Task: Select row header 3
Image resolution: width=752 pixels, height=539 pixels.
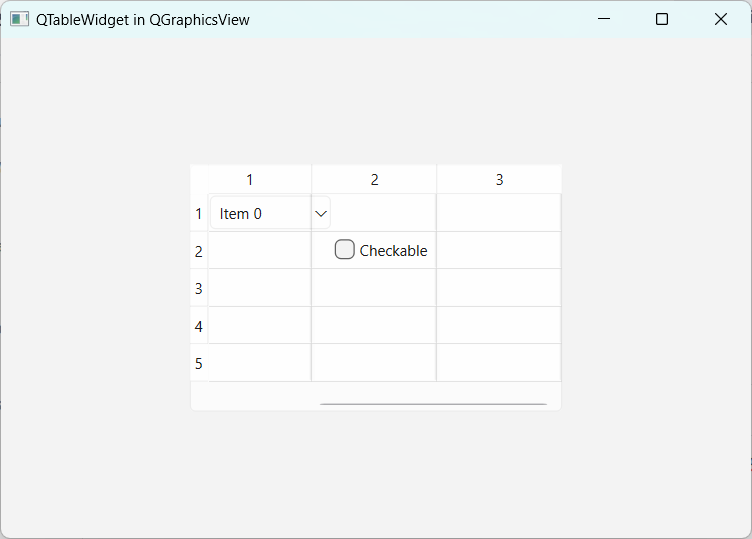Action: point(199,288)
